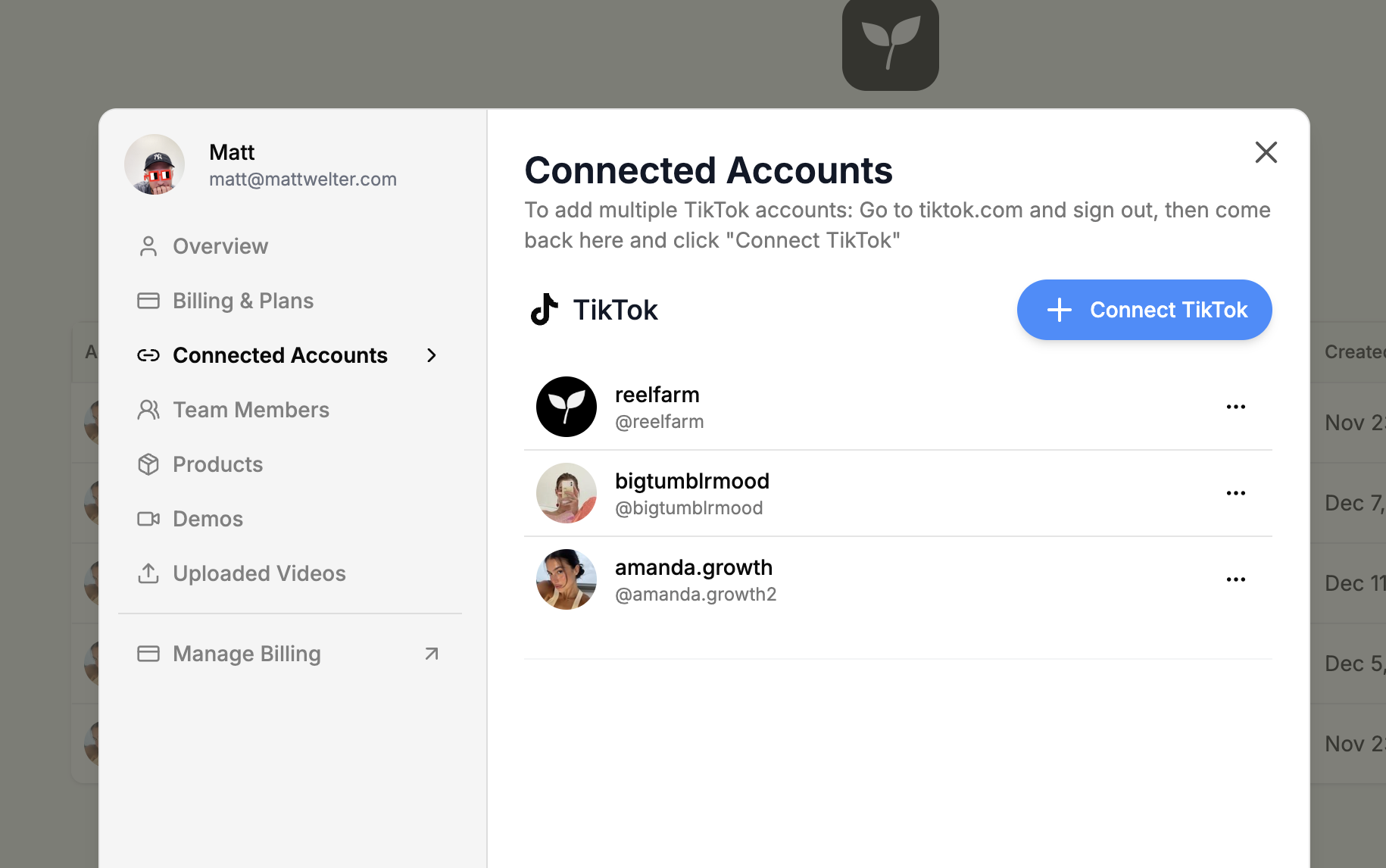Switch to the Demos section
The width and height of the screenshot is (1386, 868).
coord(208,519)
